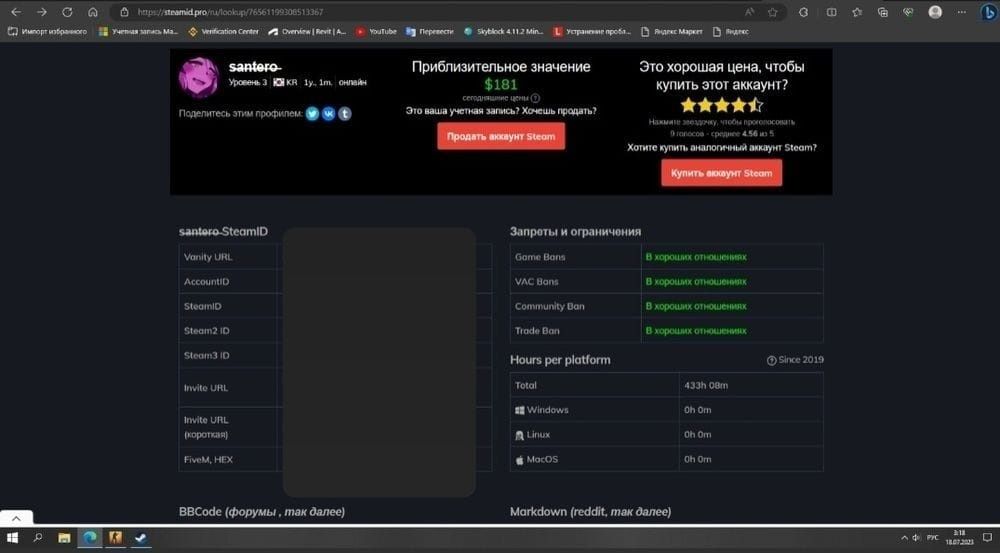
Task: Open the browser profile avatar
Action: [935, 12]
